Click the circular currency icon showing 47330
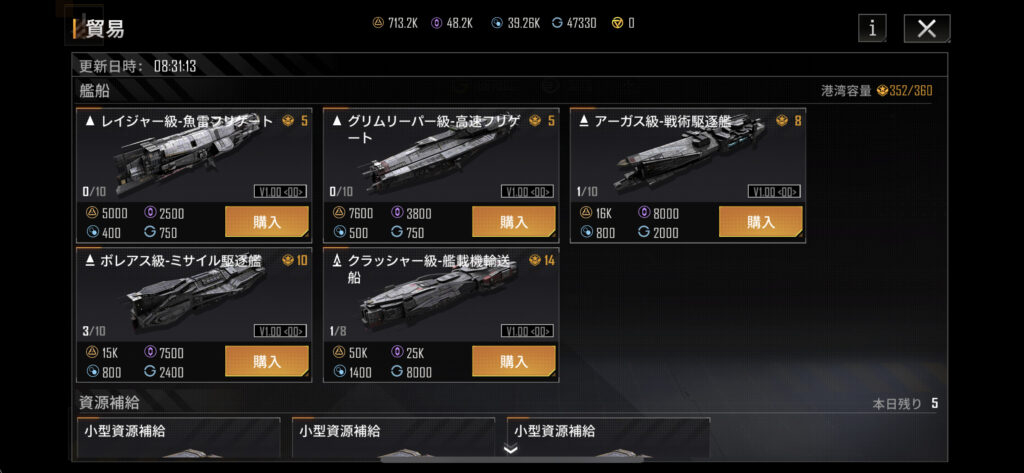Screen dimensions: 1024x473 (557, 24)
